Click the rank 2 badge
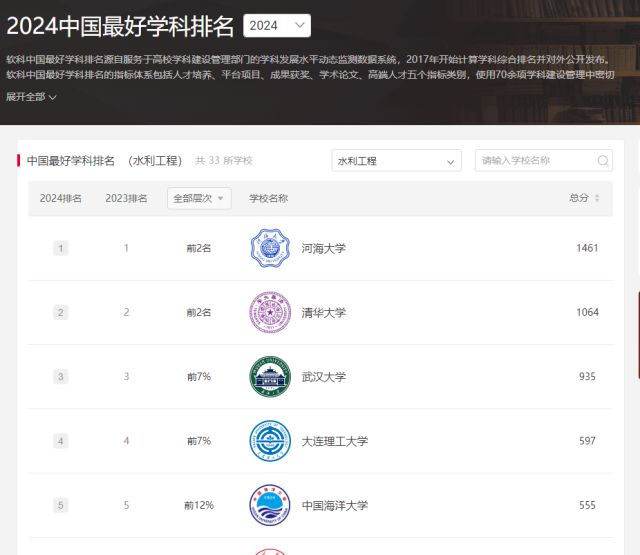 [61, 312]
